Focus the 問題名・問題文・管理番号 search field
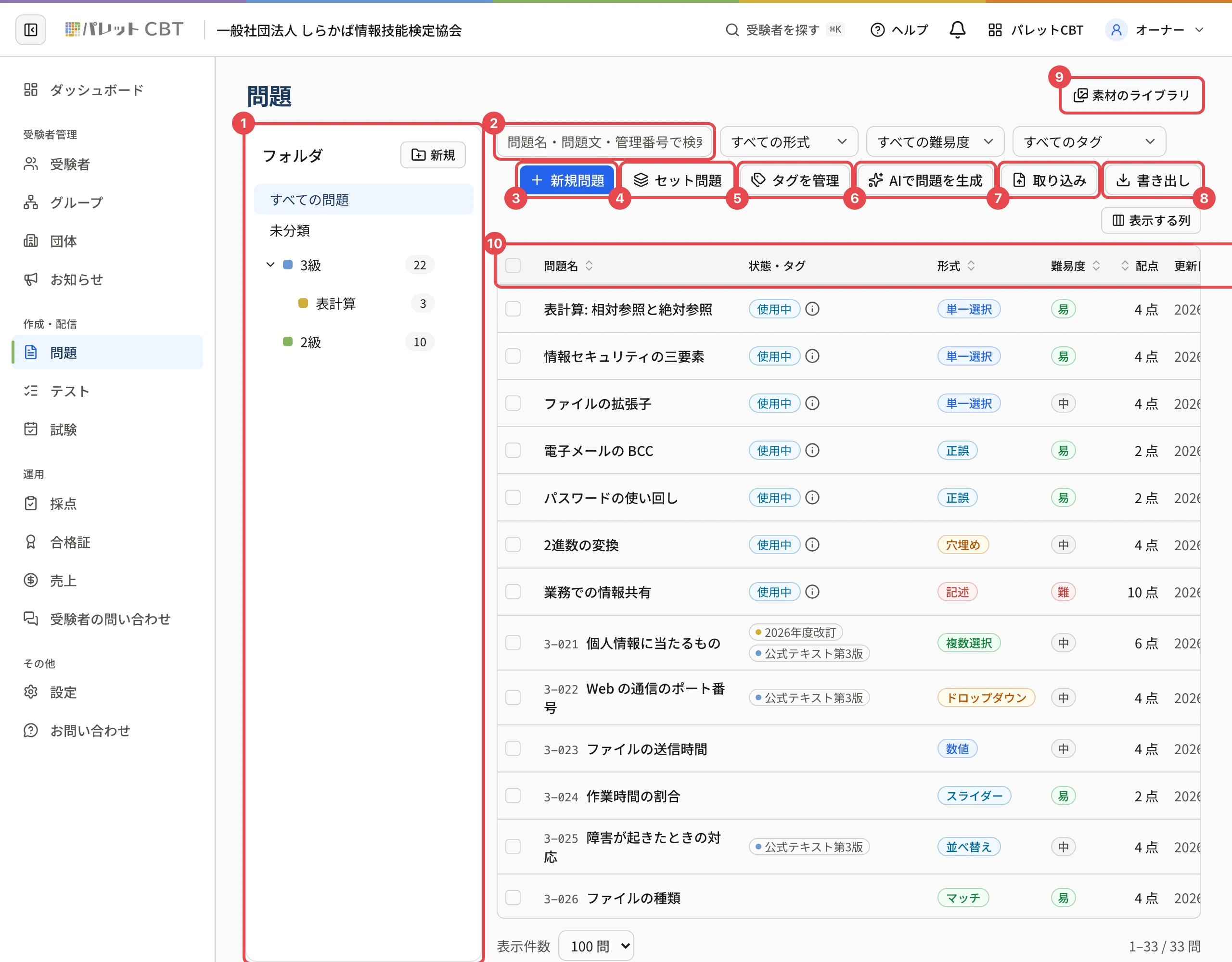The width and height of the screenshot is (1232, 962). [x=605, y=141]
